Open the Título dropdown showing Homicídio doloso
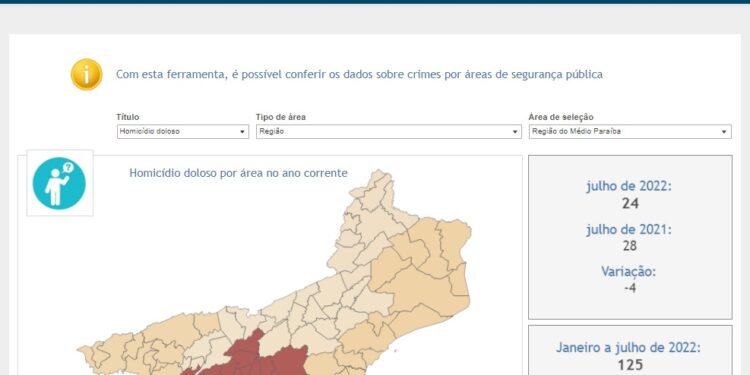750x375 pixels. [x=183, y=132]
